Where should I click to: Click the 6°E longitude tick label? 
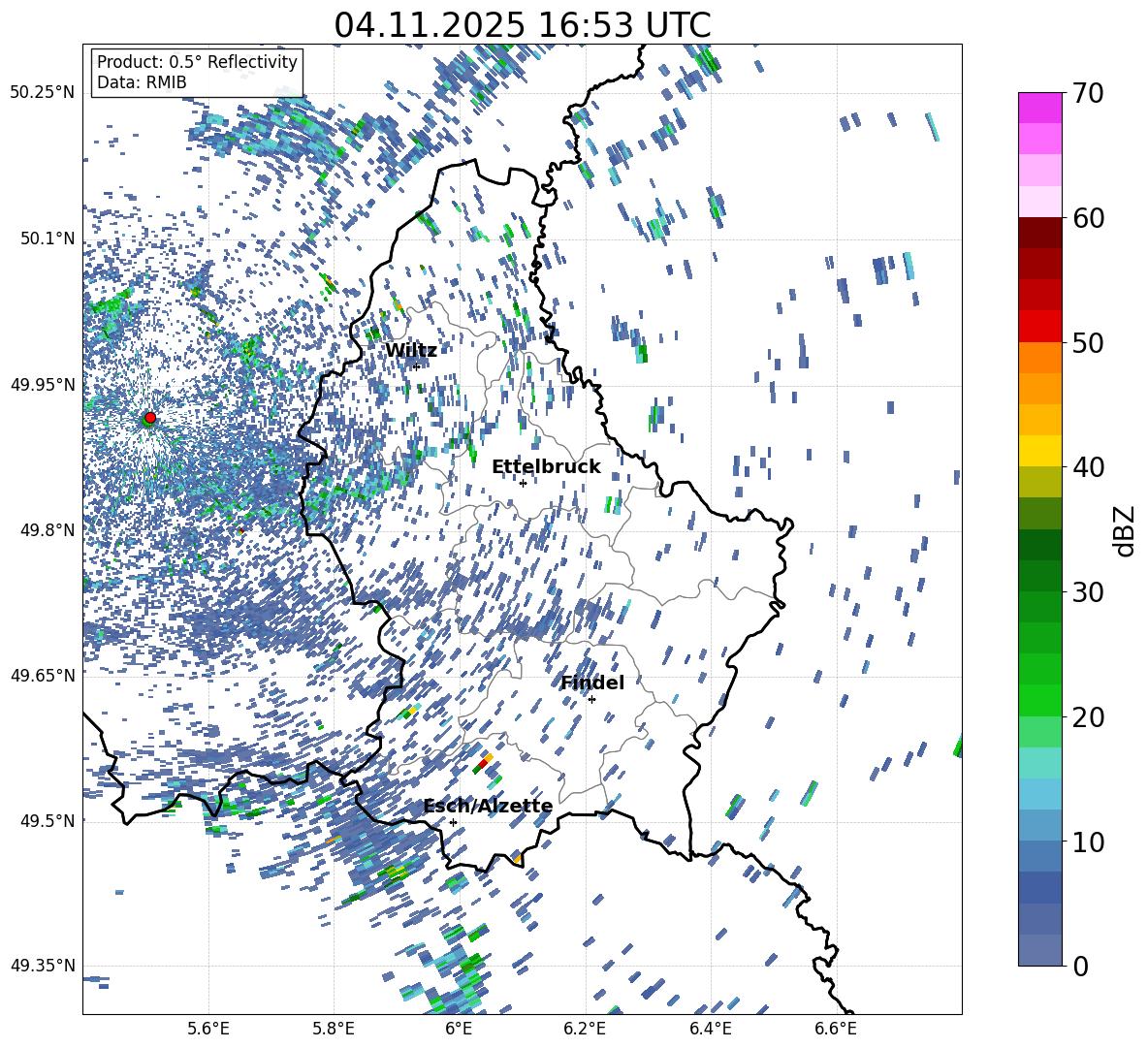(x=459, y=1028)
